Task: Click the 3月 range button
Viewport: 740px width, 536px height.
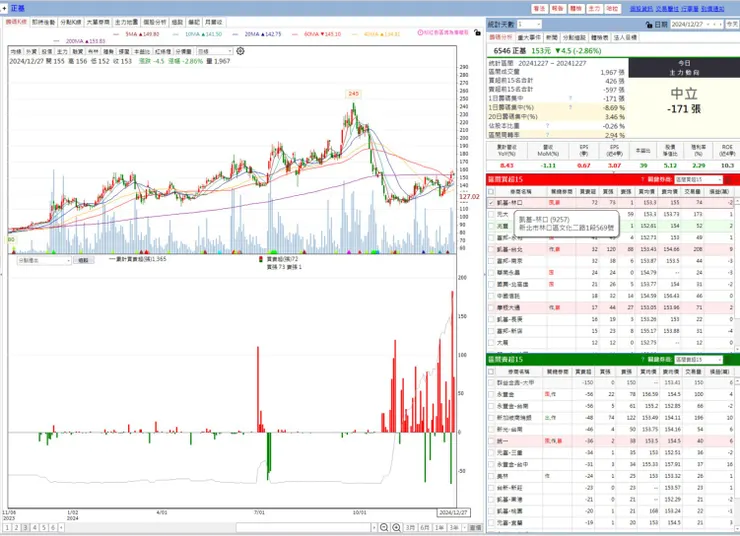Action: click(411, 528)
